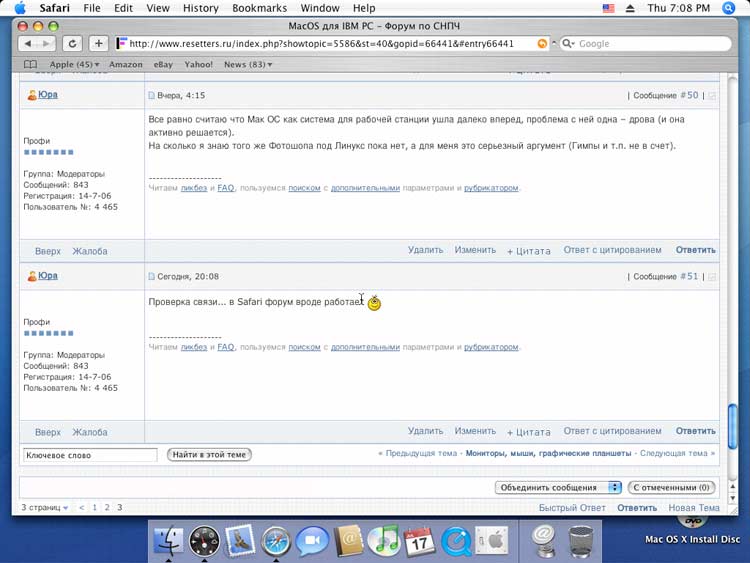Launch Dashboard from the Dock
This screenshot has height=563, width=750.
pyautogui.click(x=205, y=541)
